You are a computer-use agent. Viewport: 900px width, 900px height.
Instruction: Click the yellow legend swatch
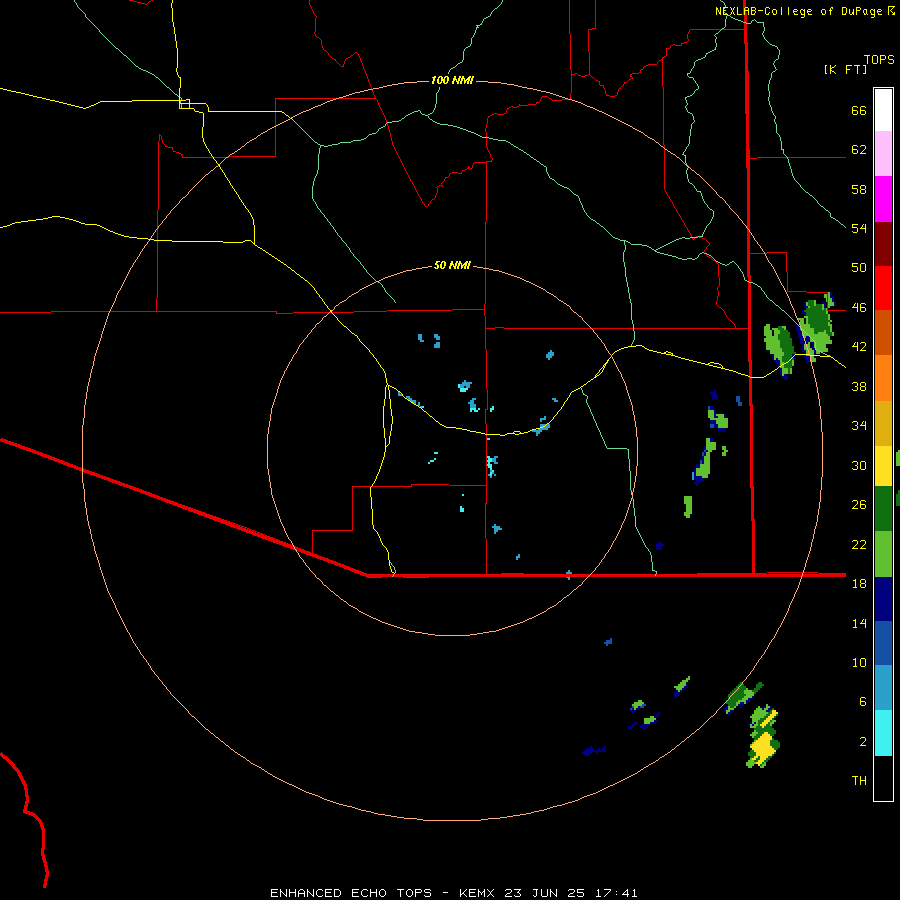pyautogui.click(x=883, y=466)
